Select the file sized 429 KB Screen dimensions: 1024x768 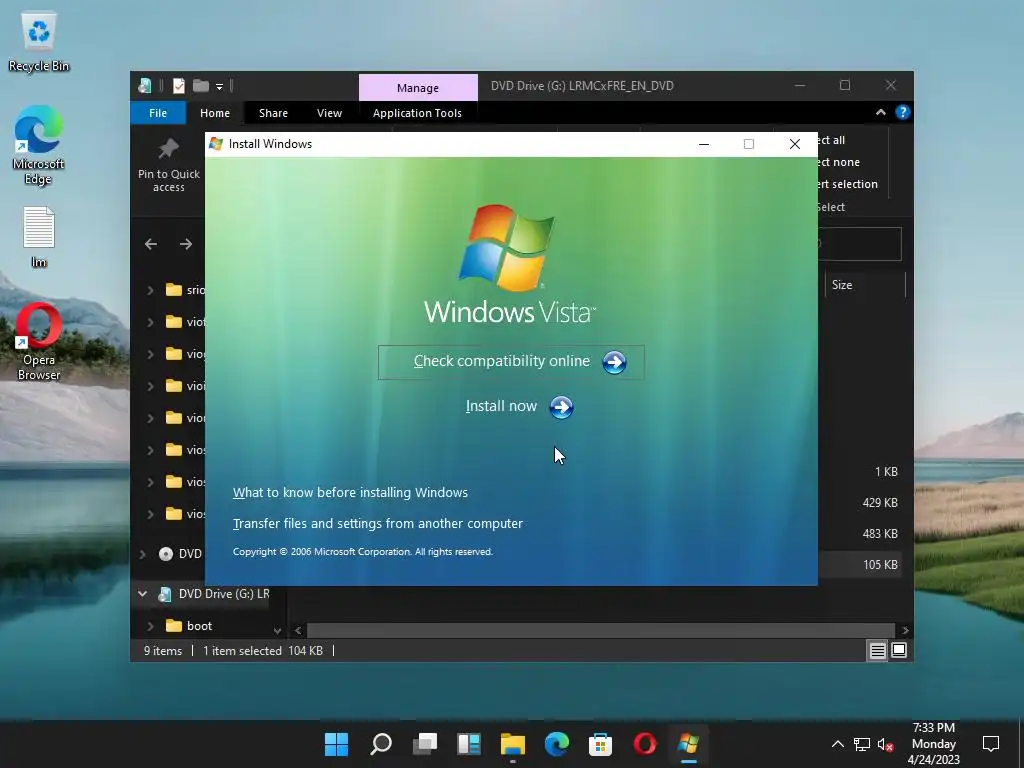[859, 503]
